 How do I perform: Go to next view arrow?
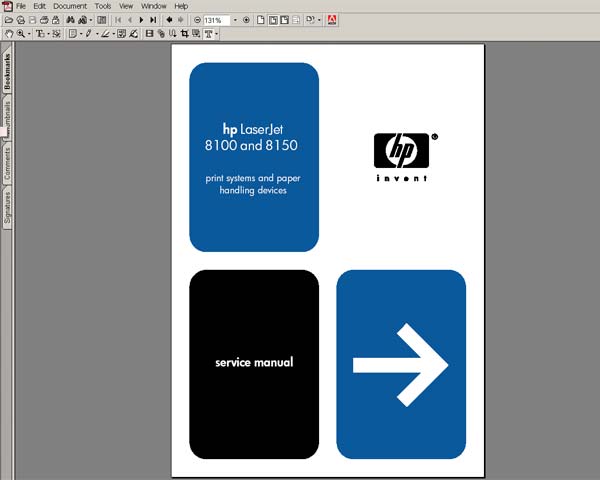point(181,20)
